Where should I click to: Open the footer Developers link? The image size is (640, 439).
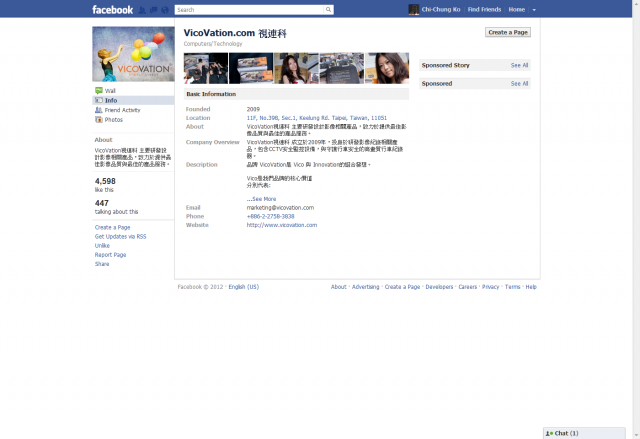[x=439, y=287]
